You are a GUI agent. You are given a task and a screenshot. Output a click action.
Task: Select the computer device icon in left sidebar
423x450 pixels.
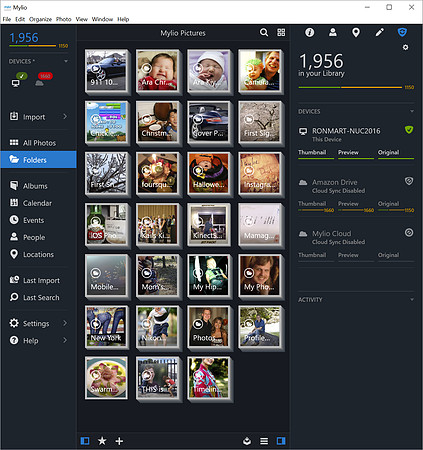16,83
